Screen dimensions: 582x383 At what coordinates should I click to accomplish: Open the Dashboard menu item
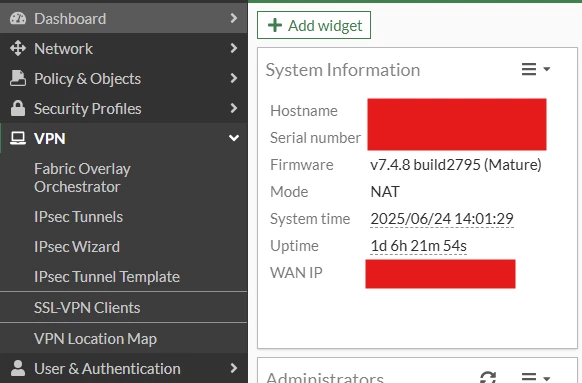(x=123, y=18)
